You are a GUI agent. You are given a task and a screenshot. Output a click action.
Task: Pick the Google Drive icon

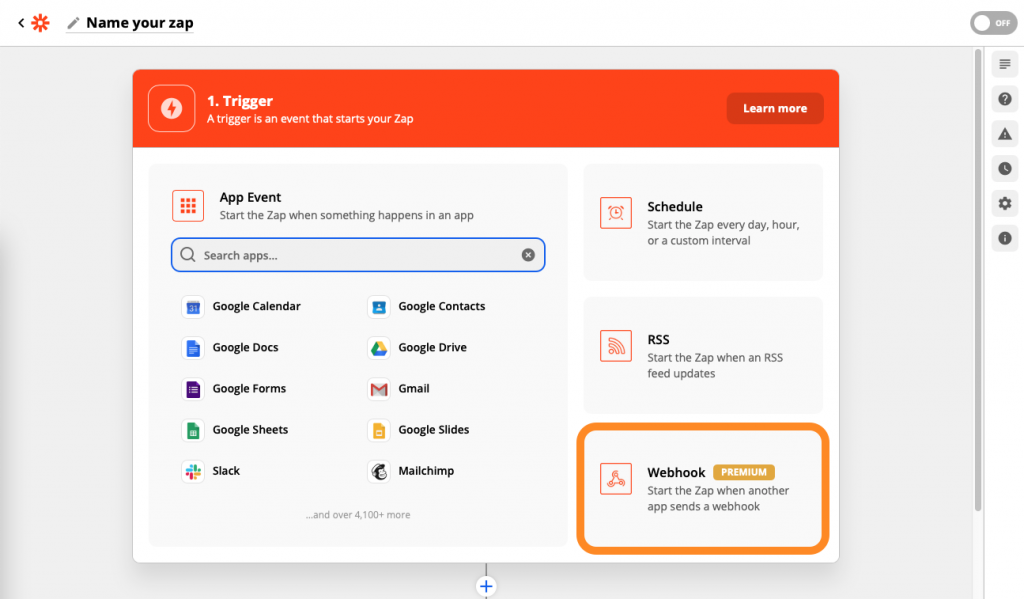379,348
